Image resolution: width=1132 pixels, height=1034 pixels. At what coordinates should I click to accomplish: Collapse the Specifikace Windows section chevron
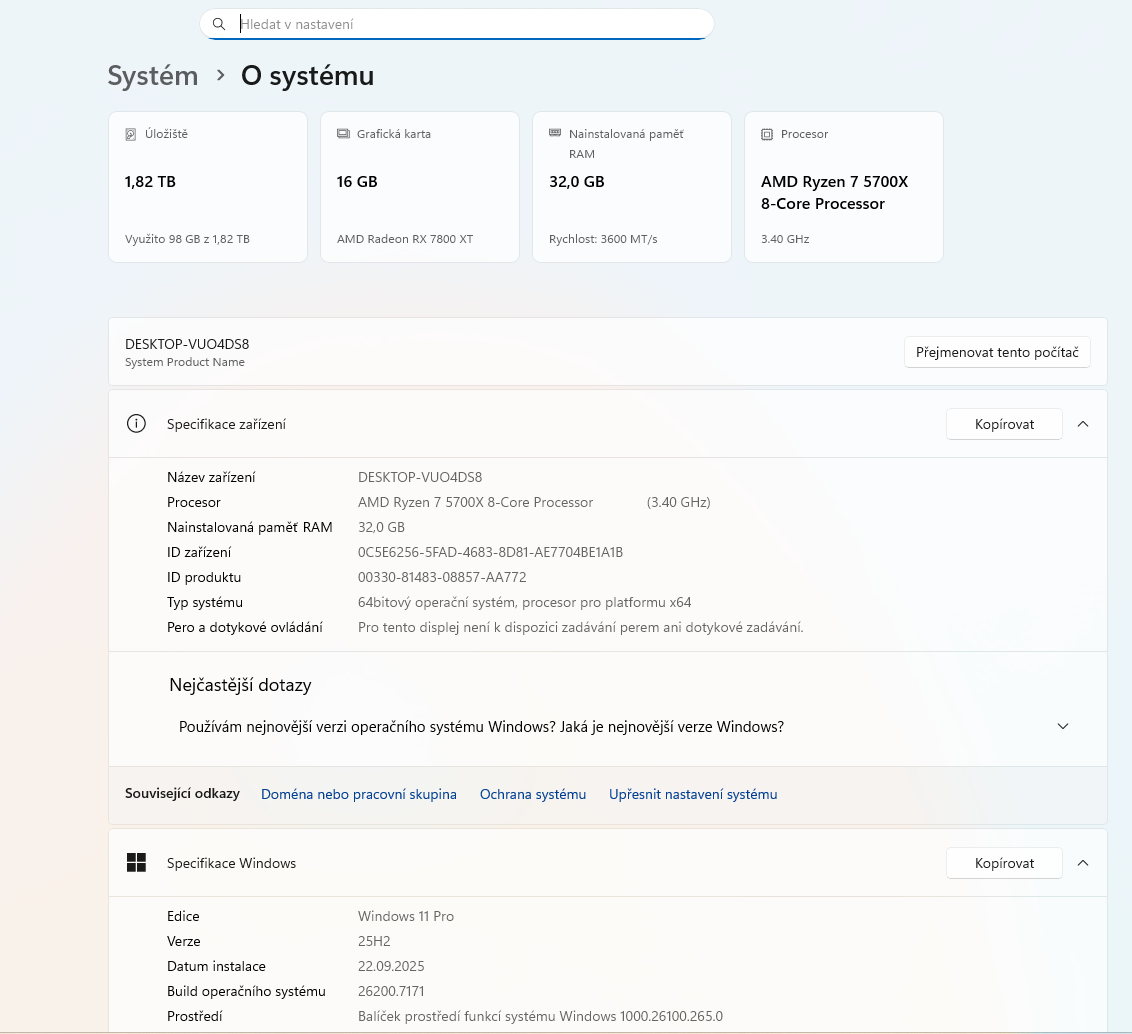[x=1083, y=863]
